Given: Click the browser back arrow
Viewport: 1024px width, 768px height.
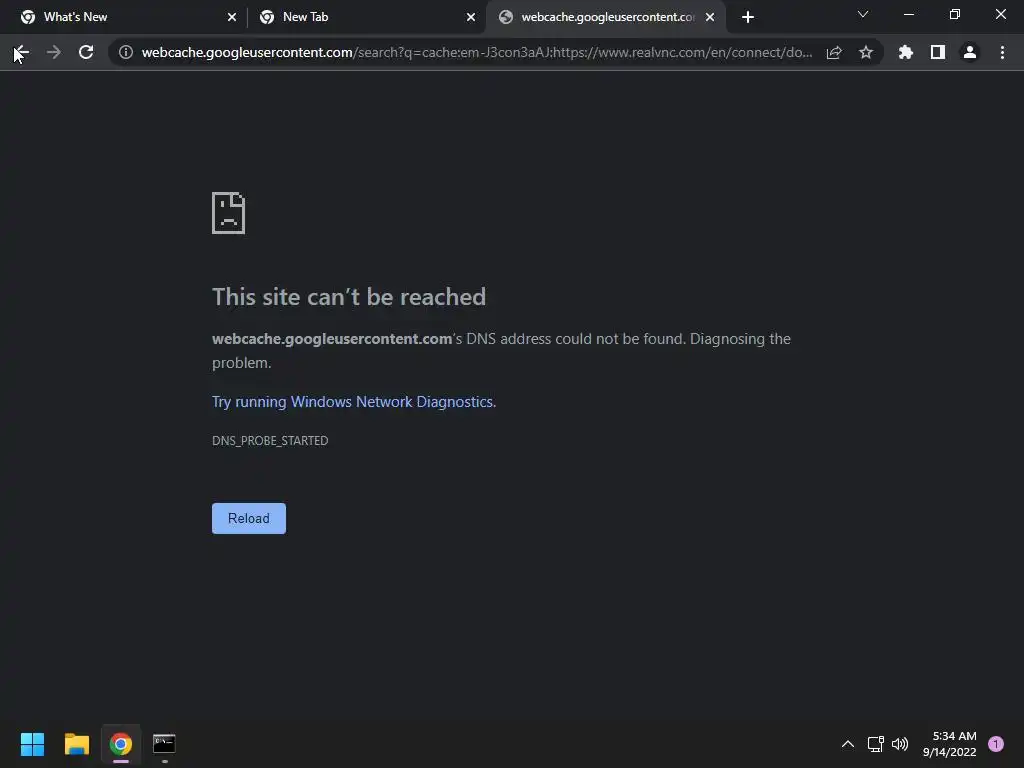Looking at the screenshot, I should pyautogui.click(x=22, y=52).
